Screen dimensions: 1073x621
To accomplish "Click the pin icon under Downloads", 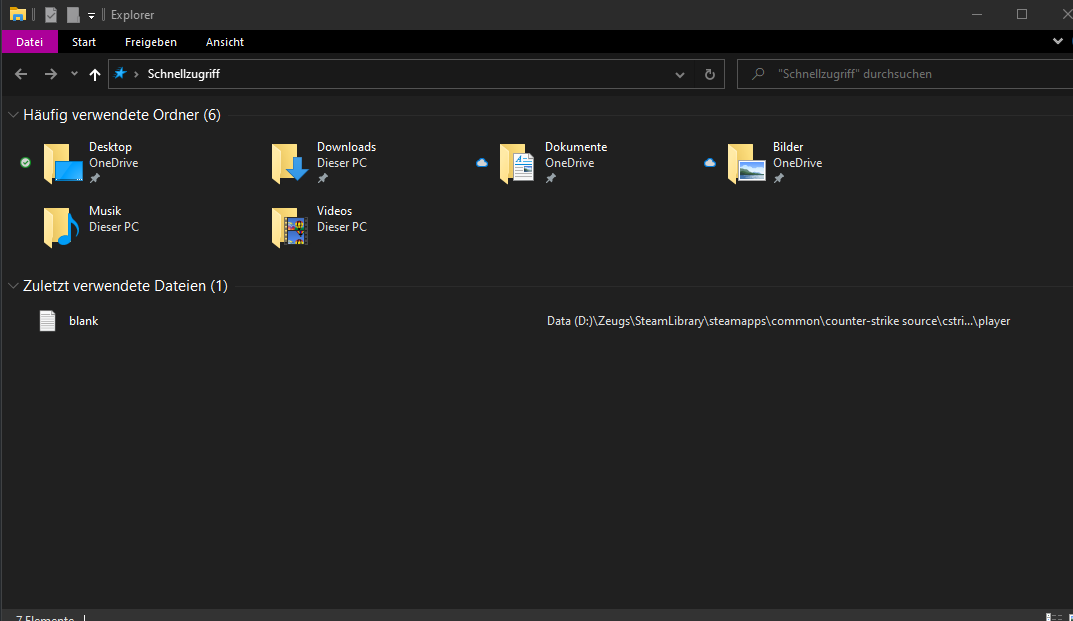I will pos(323,178).
